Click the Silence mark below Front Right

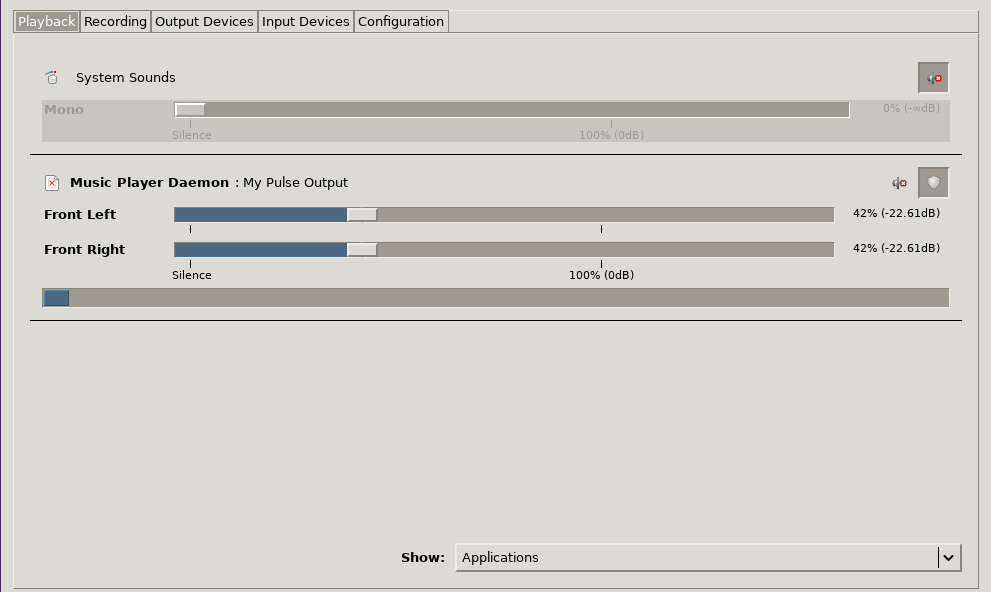(192, 275)
